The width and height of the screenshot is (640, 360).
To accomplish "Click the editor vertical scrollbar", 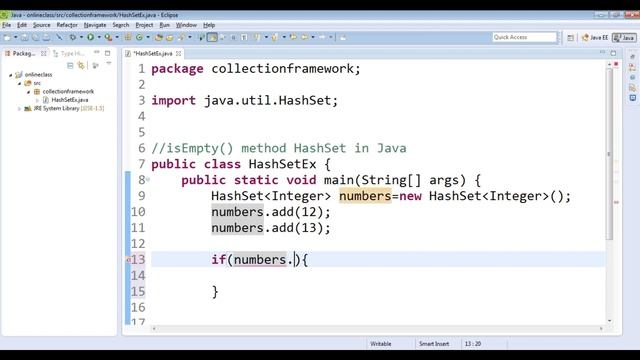I will 609,154.
